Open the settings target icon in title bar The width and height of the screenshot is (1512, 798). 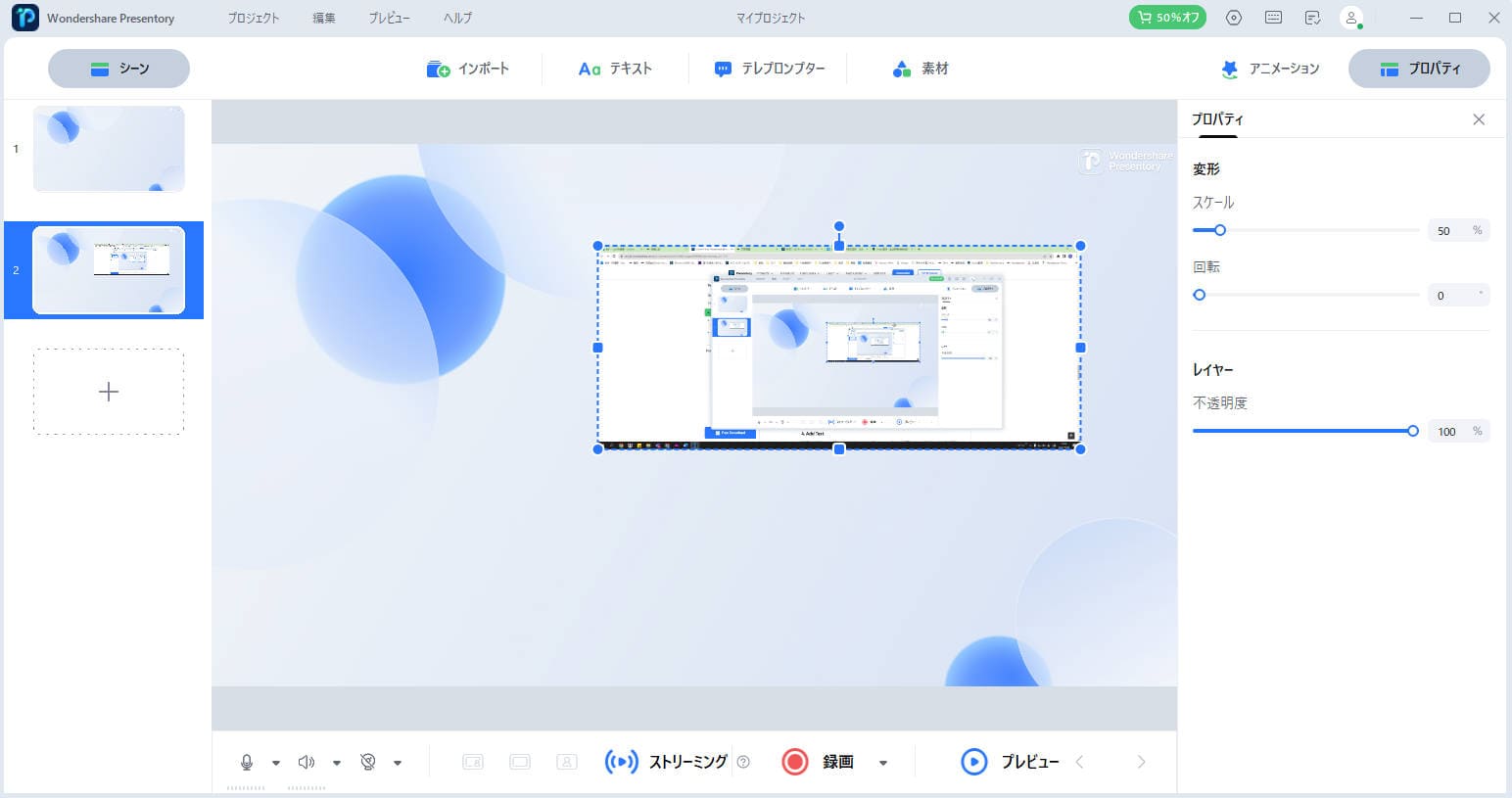pyautogui.click(x=1234, y=18)
